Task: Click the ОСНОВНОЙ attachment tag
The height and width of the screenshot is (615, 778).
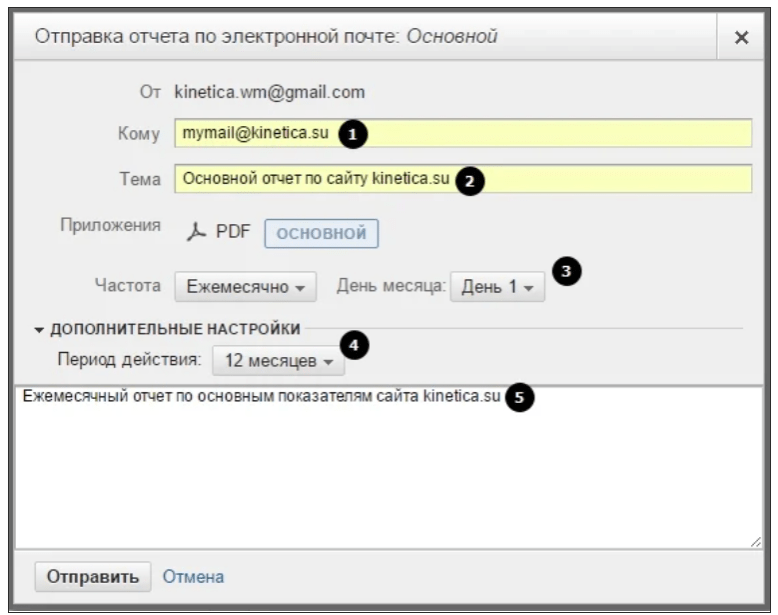Action: (321, 233)
